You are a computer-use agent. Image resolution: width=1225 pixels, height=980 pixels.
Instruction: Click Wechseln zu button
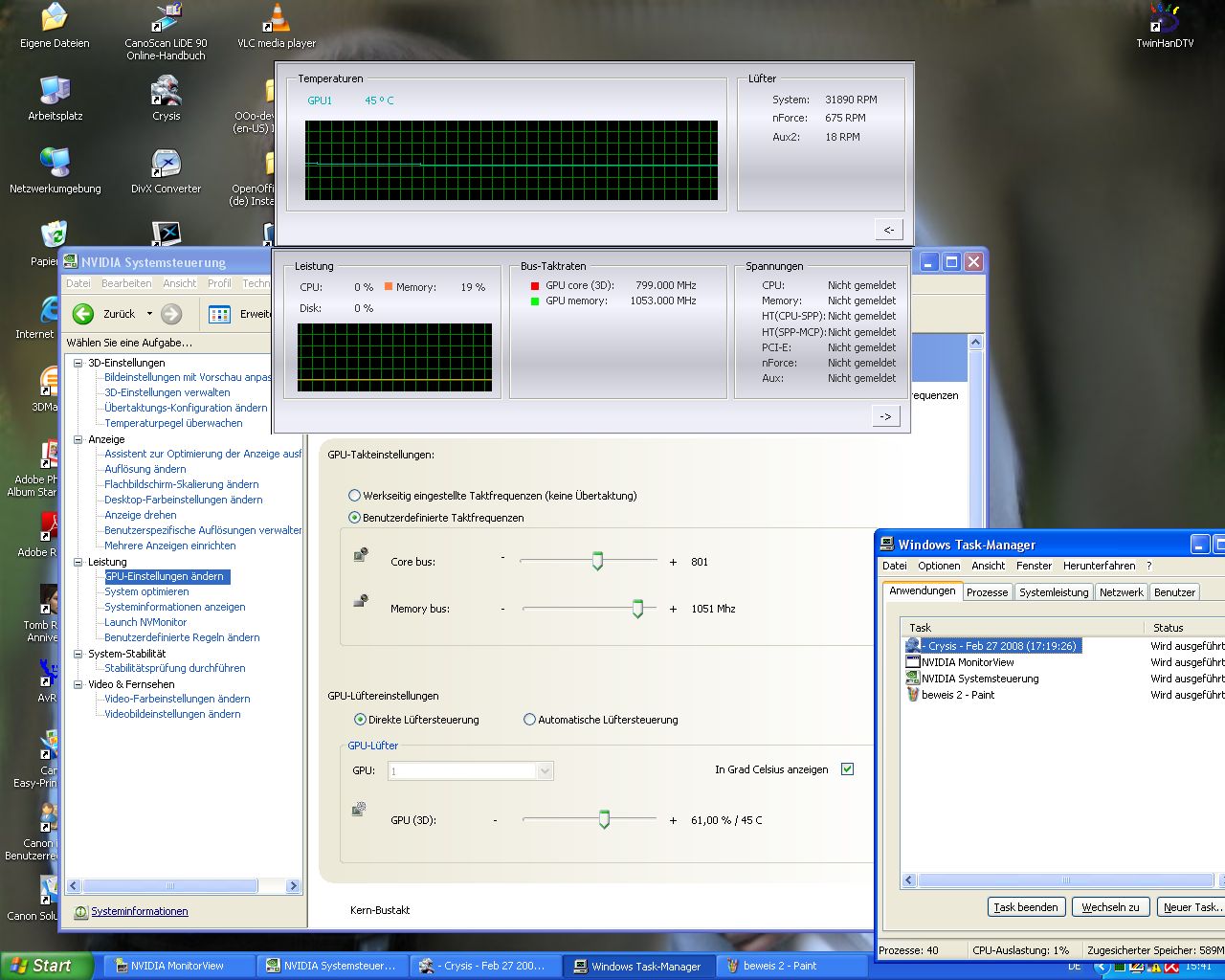pos(1110,907)
